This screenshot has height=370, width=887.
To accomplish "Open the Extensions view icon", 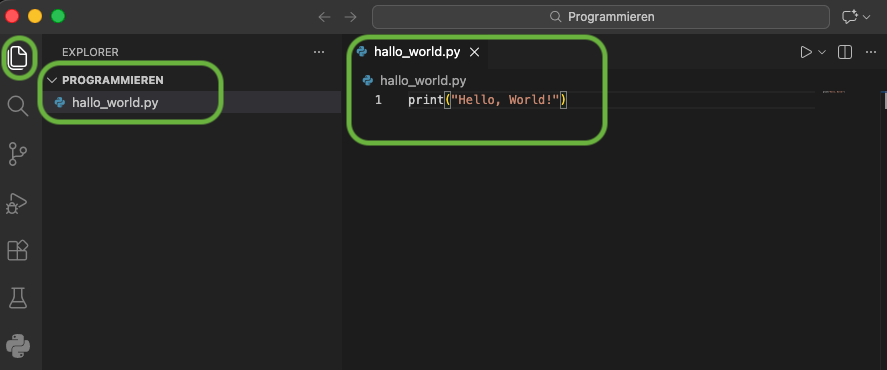I will click(18, 250).
